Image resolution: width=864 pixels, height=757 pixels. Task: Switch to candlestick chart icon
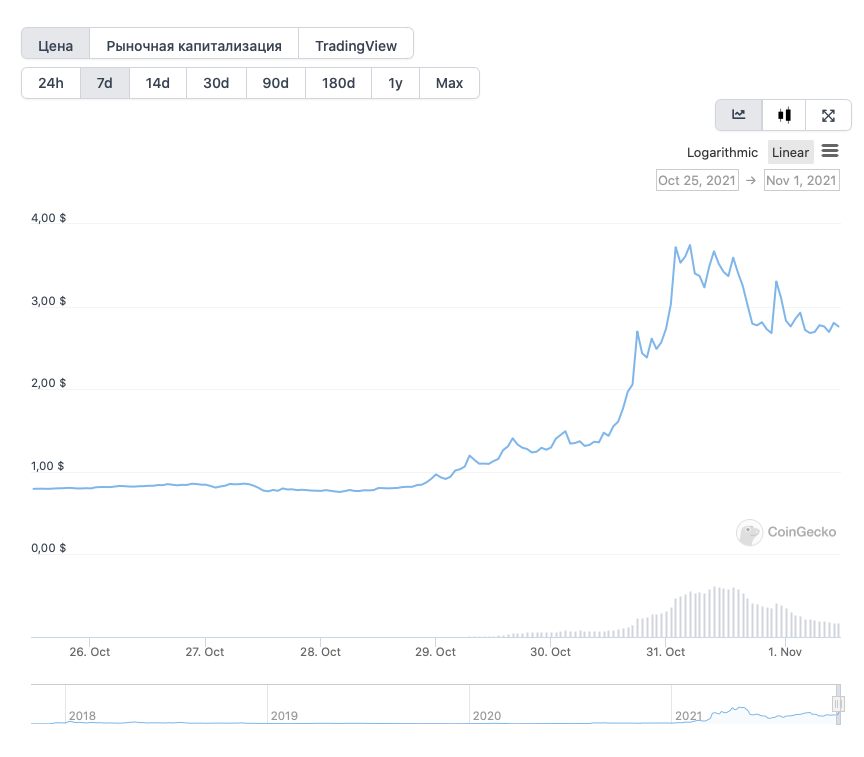(784, 115)
